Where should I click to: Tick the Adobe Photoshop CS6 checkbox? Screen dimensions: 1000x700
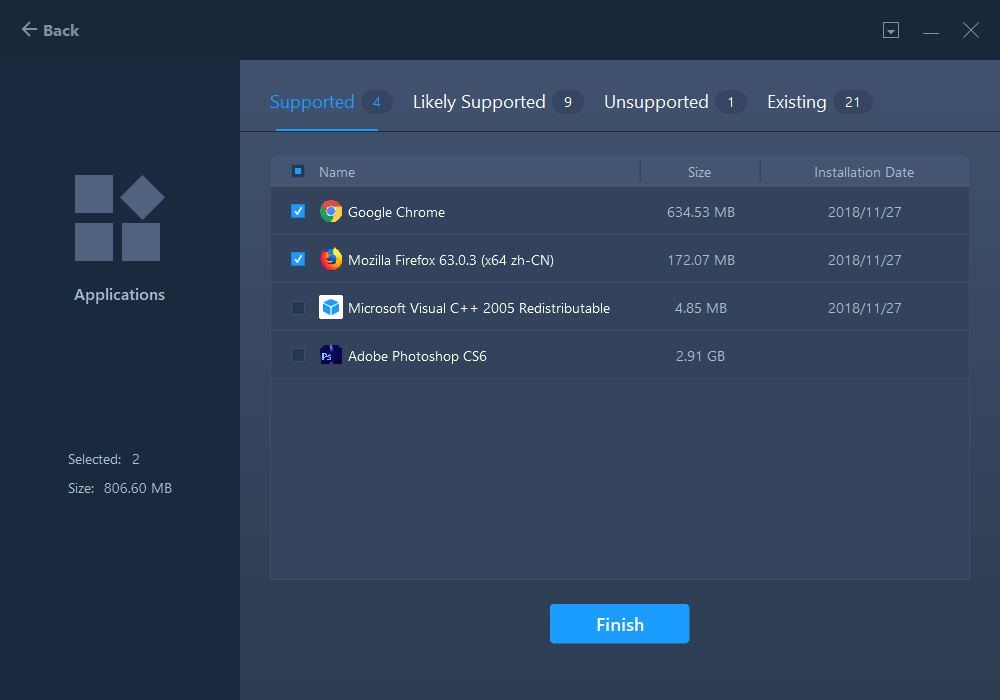[298, 356]
